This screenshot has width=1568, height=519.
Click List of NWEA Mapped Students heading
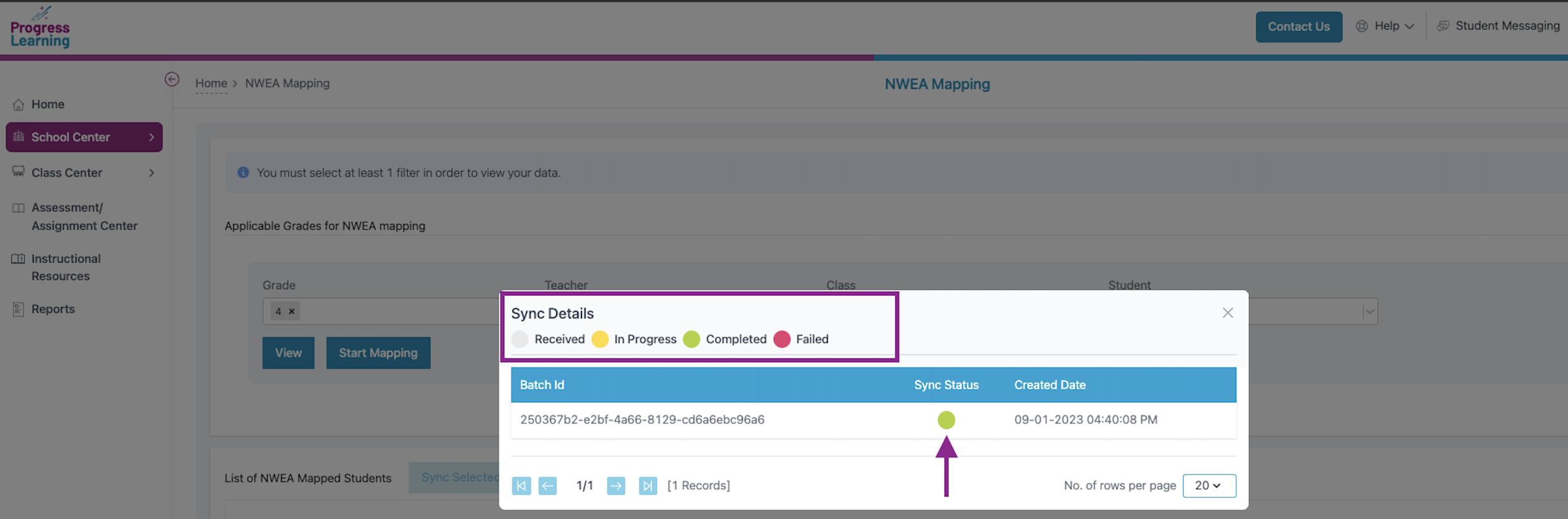[308, 478]
